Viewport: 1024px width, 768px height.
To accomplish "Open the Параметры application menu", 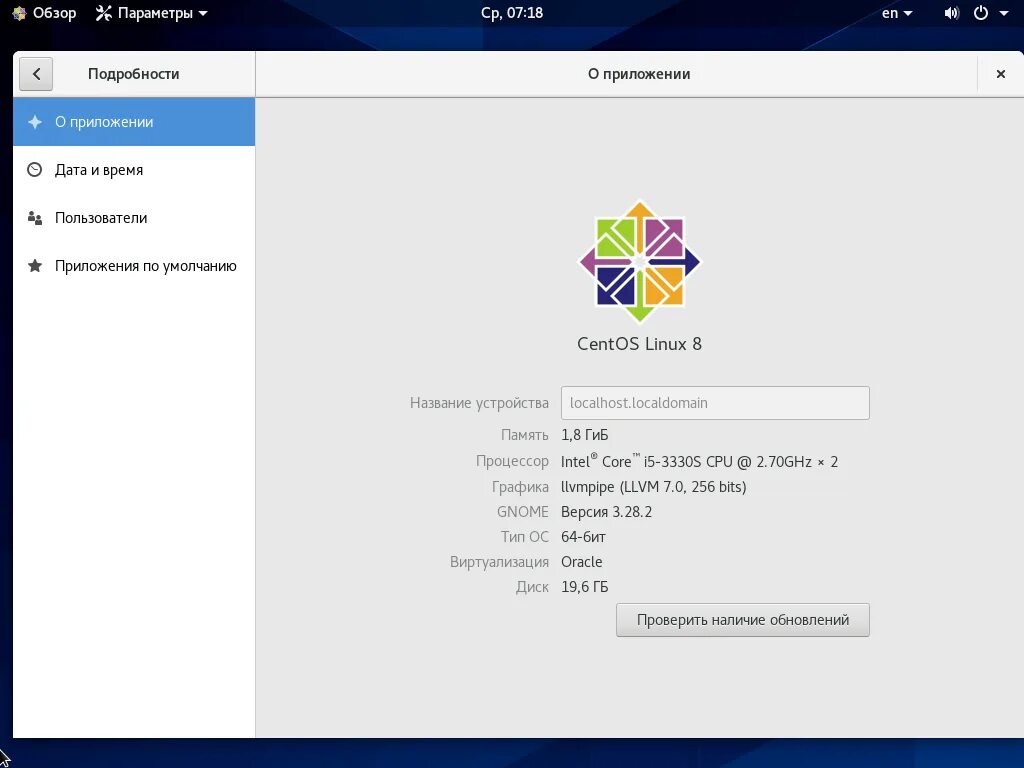I will (152, 13).
